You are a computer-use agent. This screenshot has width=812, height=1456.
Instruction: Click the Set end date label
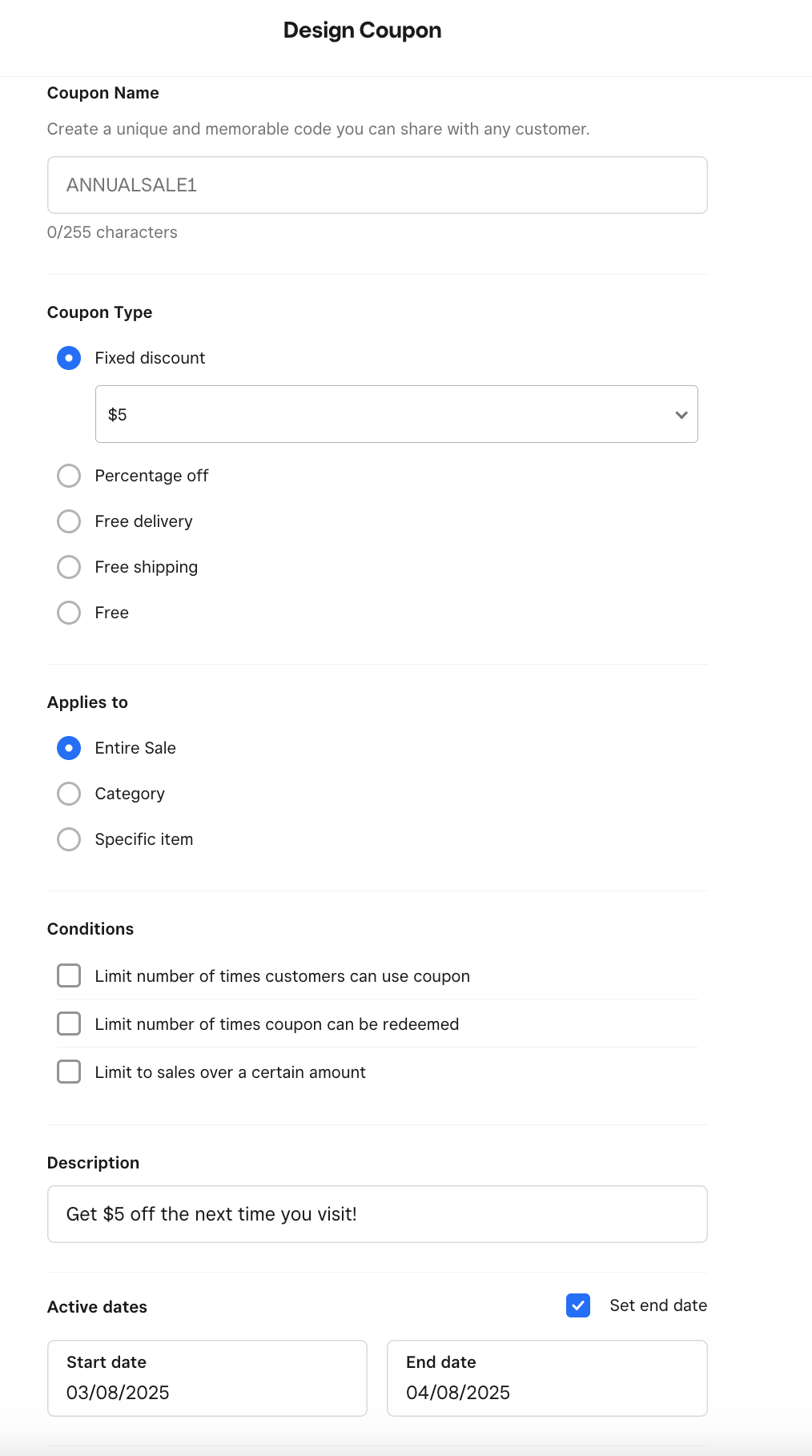click(657, 1305)
